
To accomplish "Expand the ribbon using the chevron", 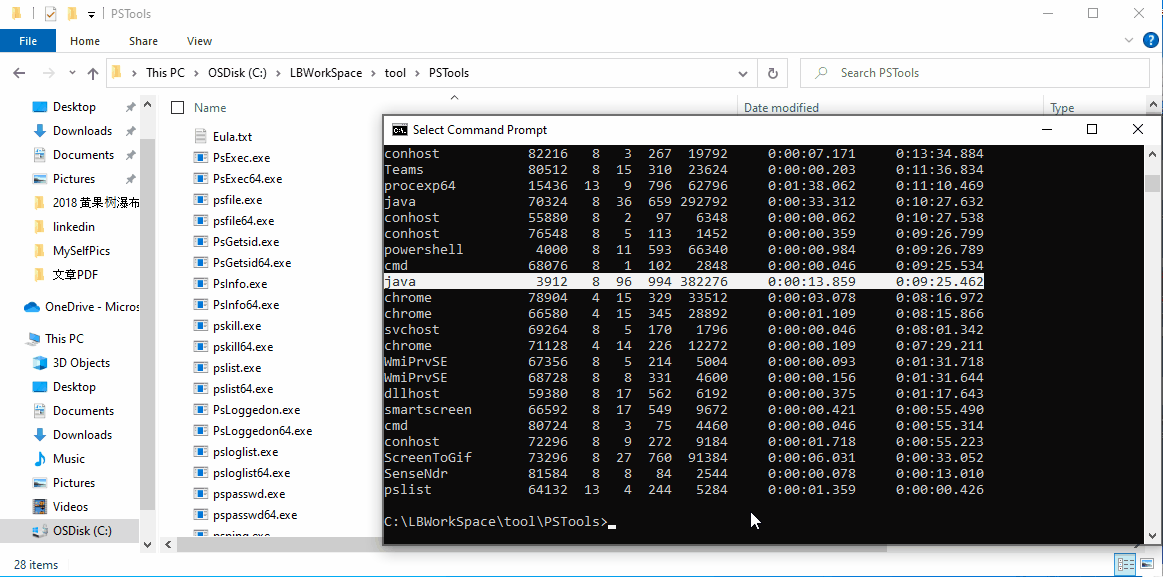I will (1131, 41).
